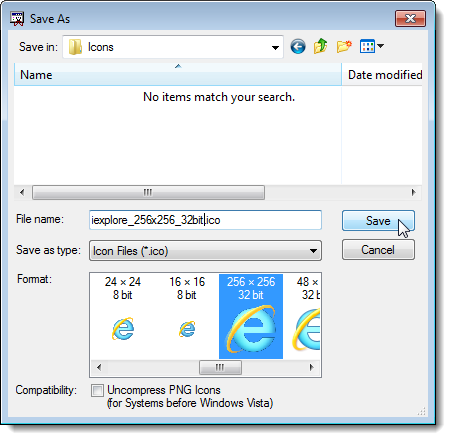Select the 16 × 16 8 bit format

[187, 316]
